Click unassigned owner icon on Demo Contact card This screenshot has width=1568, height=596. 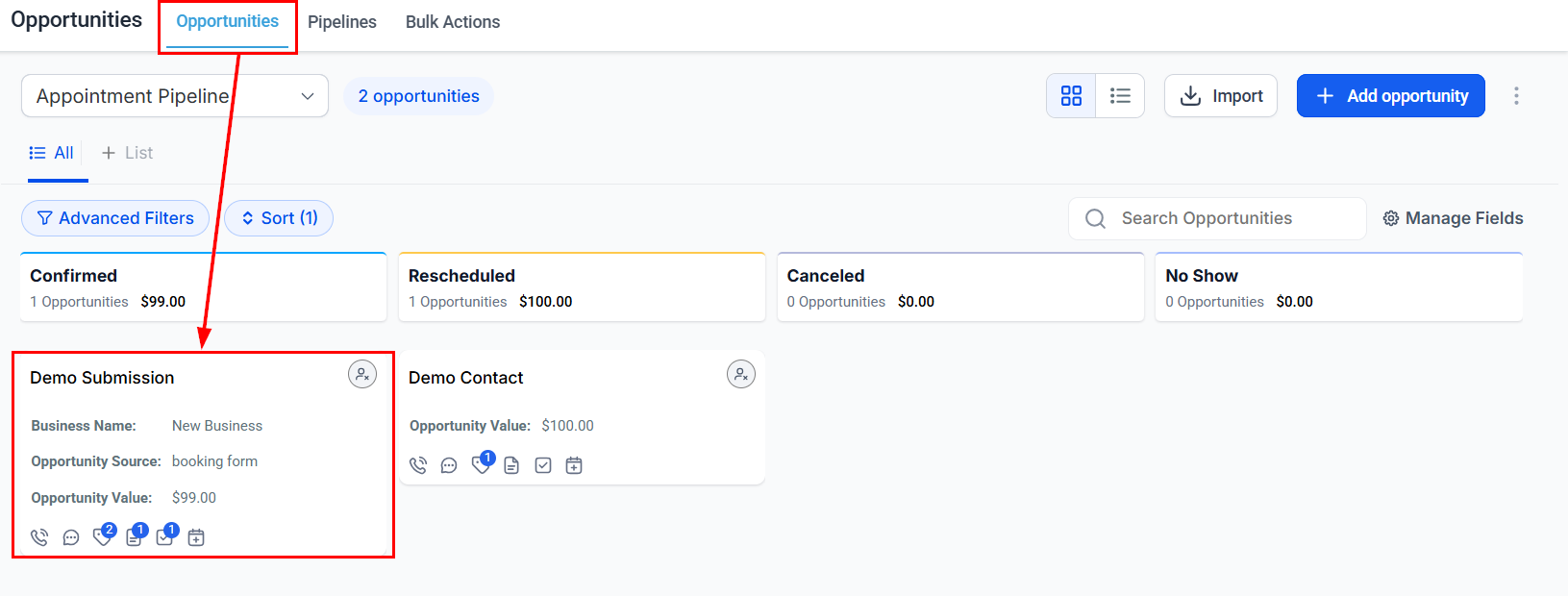740,375
